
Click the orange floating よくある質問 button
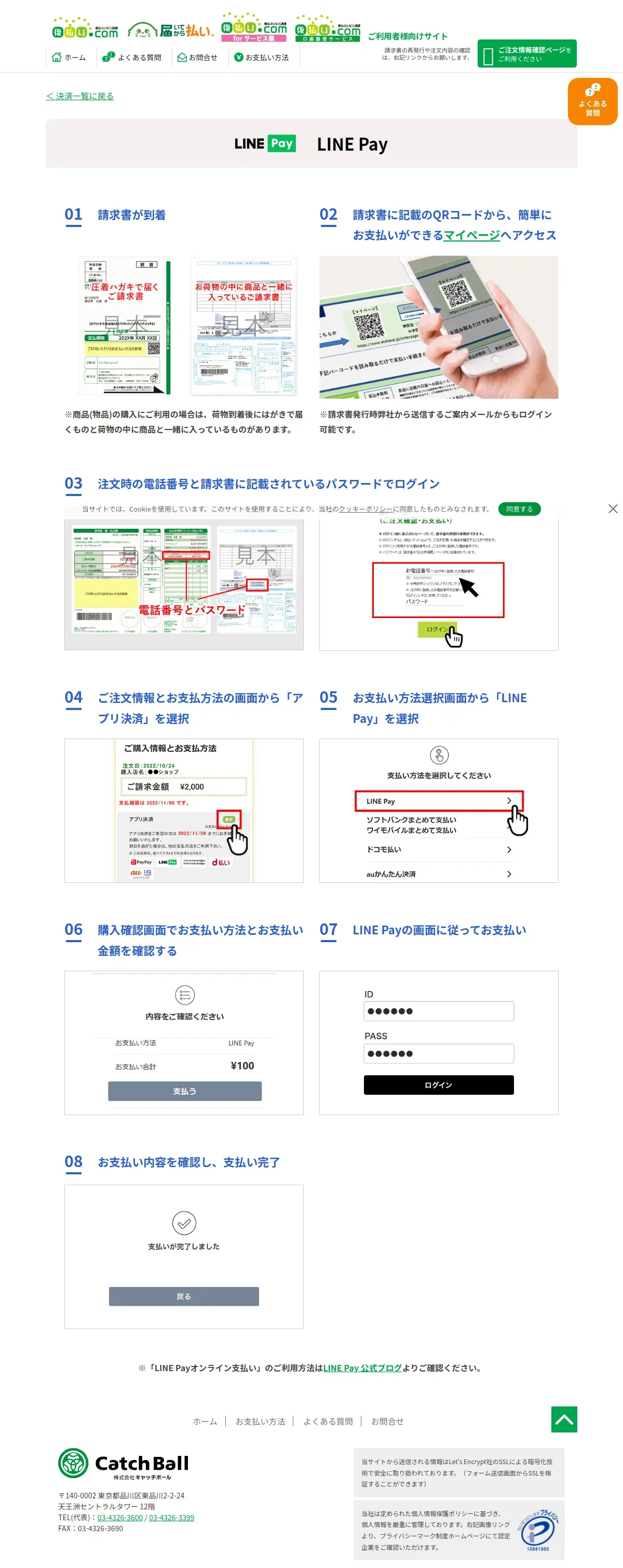[592, 102]
